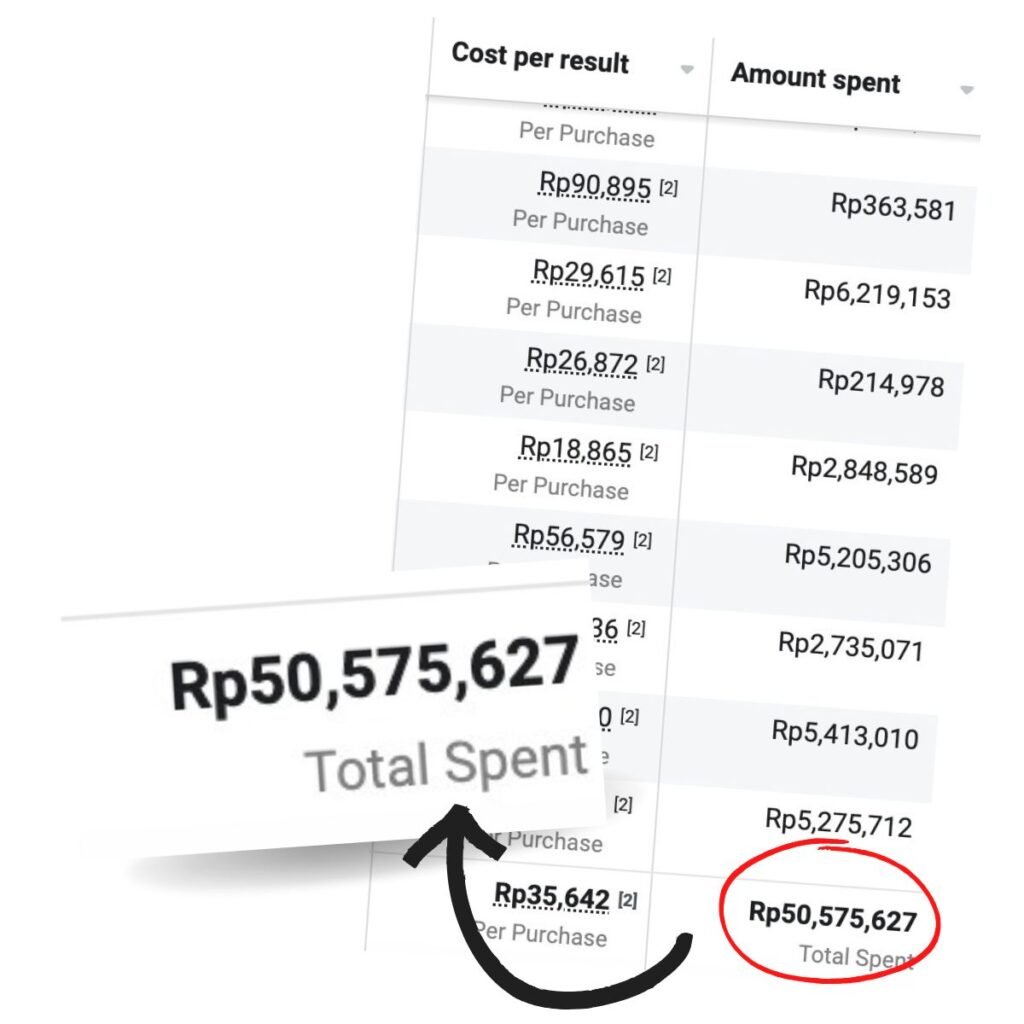This screenshot has width=1024, height=1024.
Task: Open the Rp29,615 cost per purchase value
Action: coord(589,273)
